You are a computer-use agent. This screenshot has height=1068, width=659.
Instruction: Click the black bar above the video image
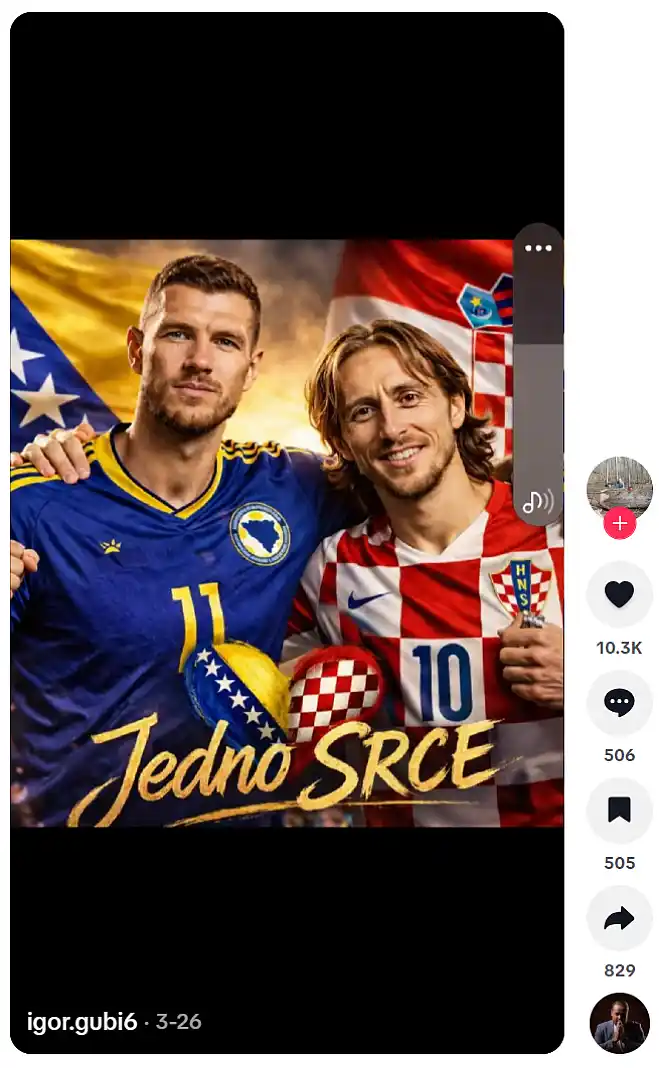point(287,125)
